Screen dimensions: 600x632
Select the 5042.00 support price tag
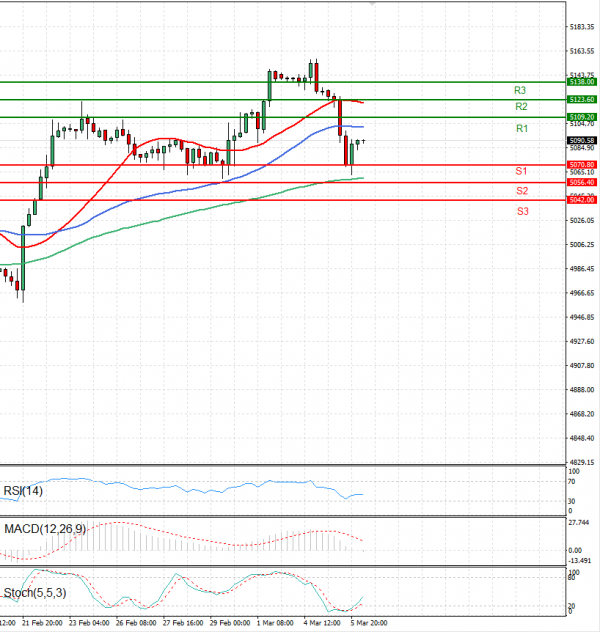(x=582, y=200)
